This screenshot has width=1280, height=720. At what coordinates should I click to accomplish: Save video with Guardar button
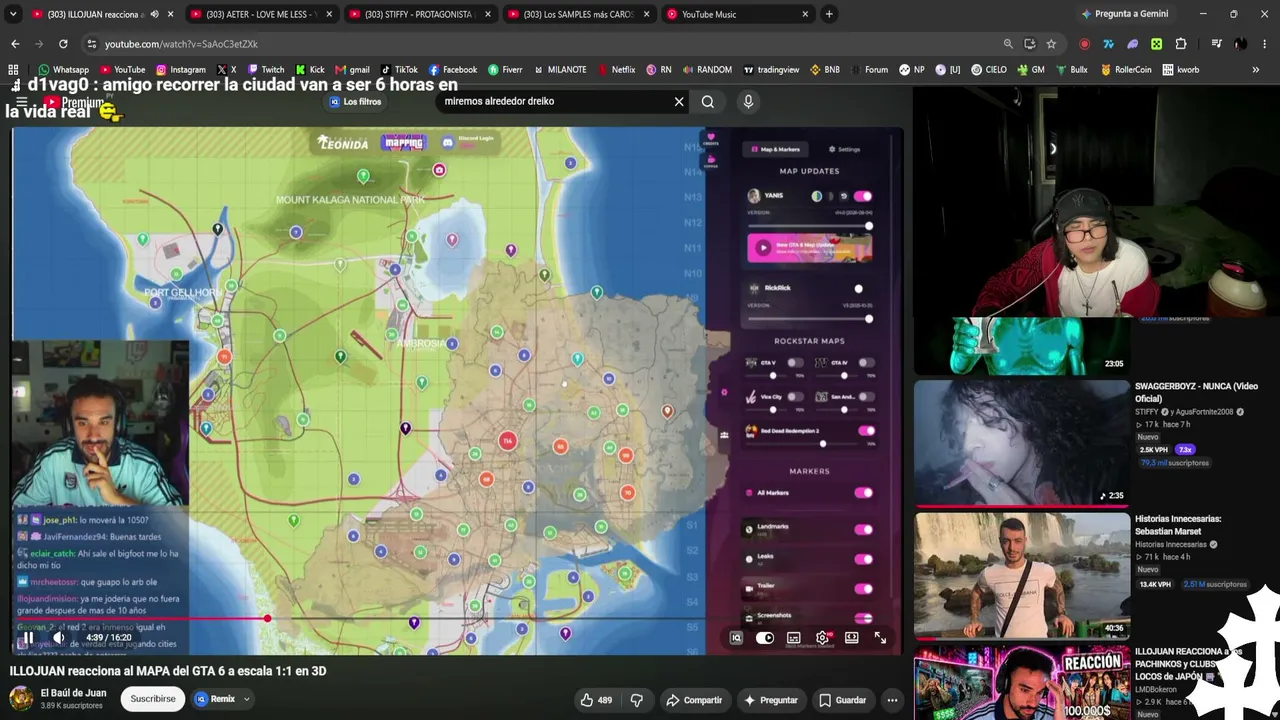pos(842,700)
